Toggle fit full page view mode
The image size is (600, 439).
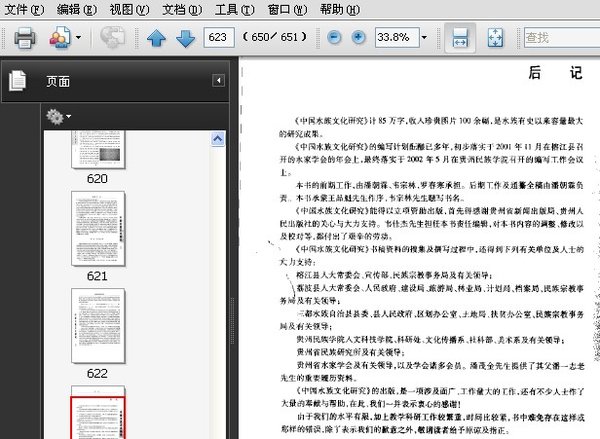[x=496, y=38]
